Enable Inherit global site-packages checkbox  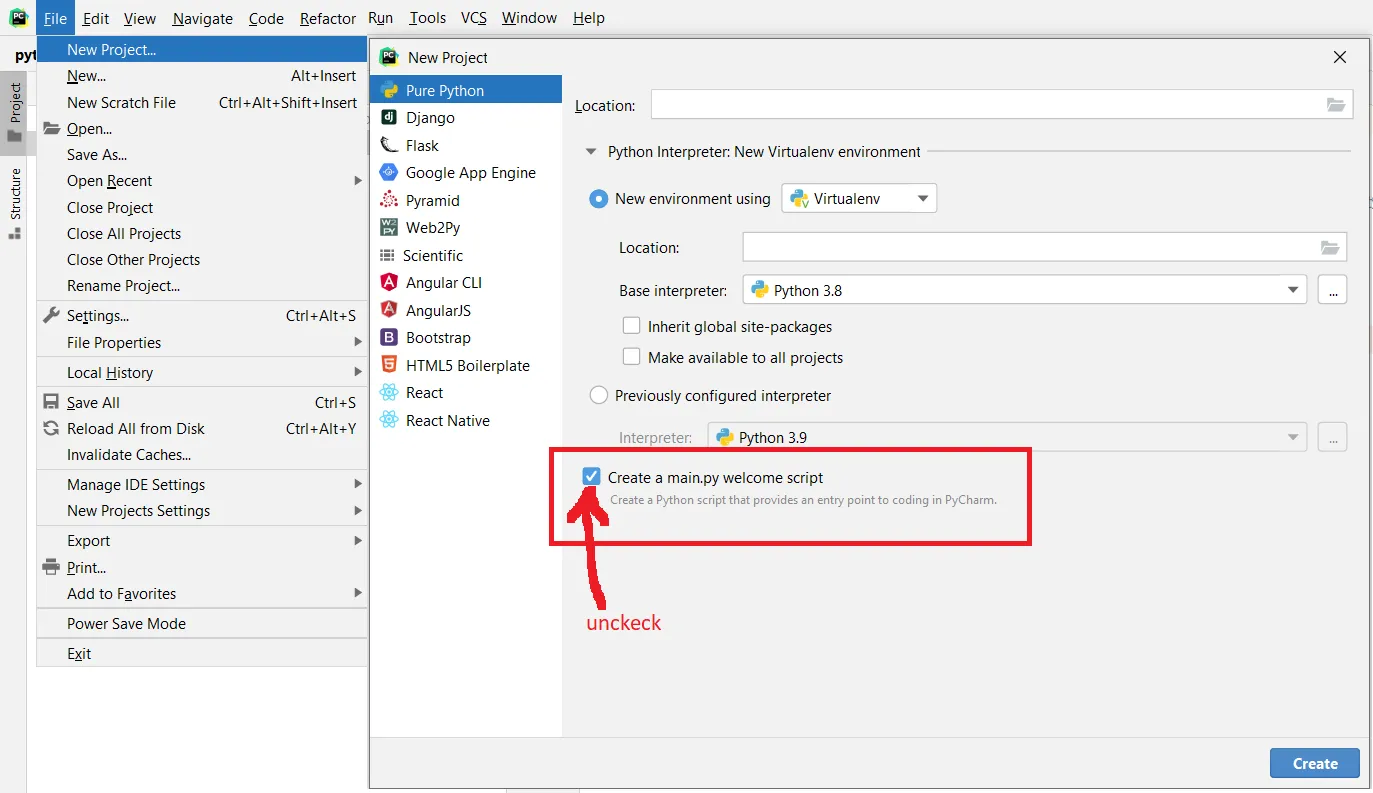point(631,326)
